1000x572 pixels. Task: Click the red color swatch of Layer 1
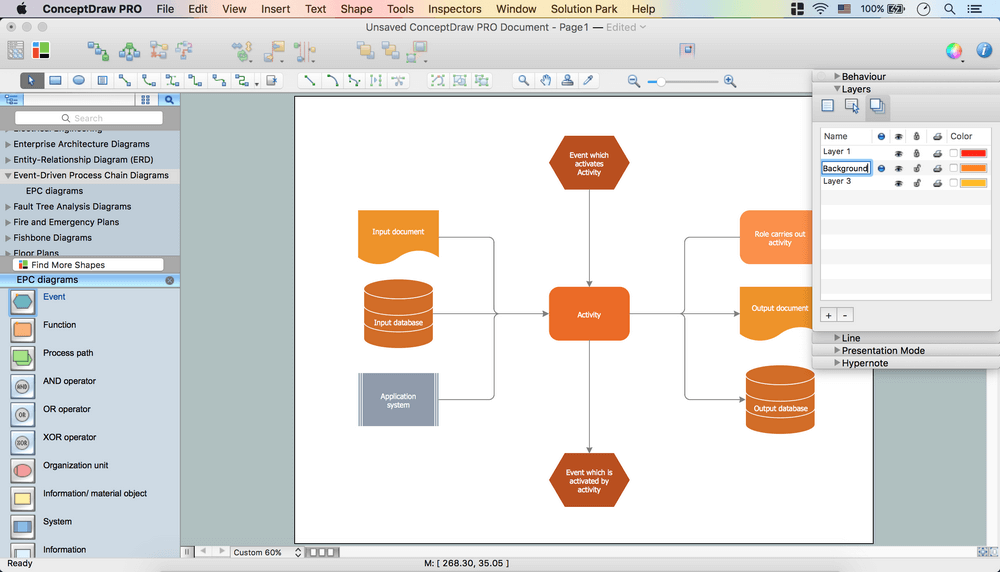(x=973, y=153)
